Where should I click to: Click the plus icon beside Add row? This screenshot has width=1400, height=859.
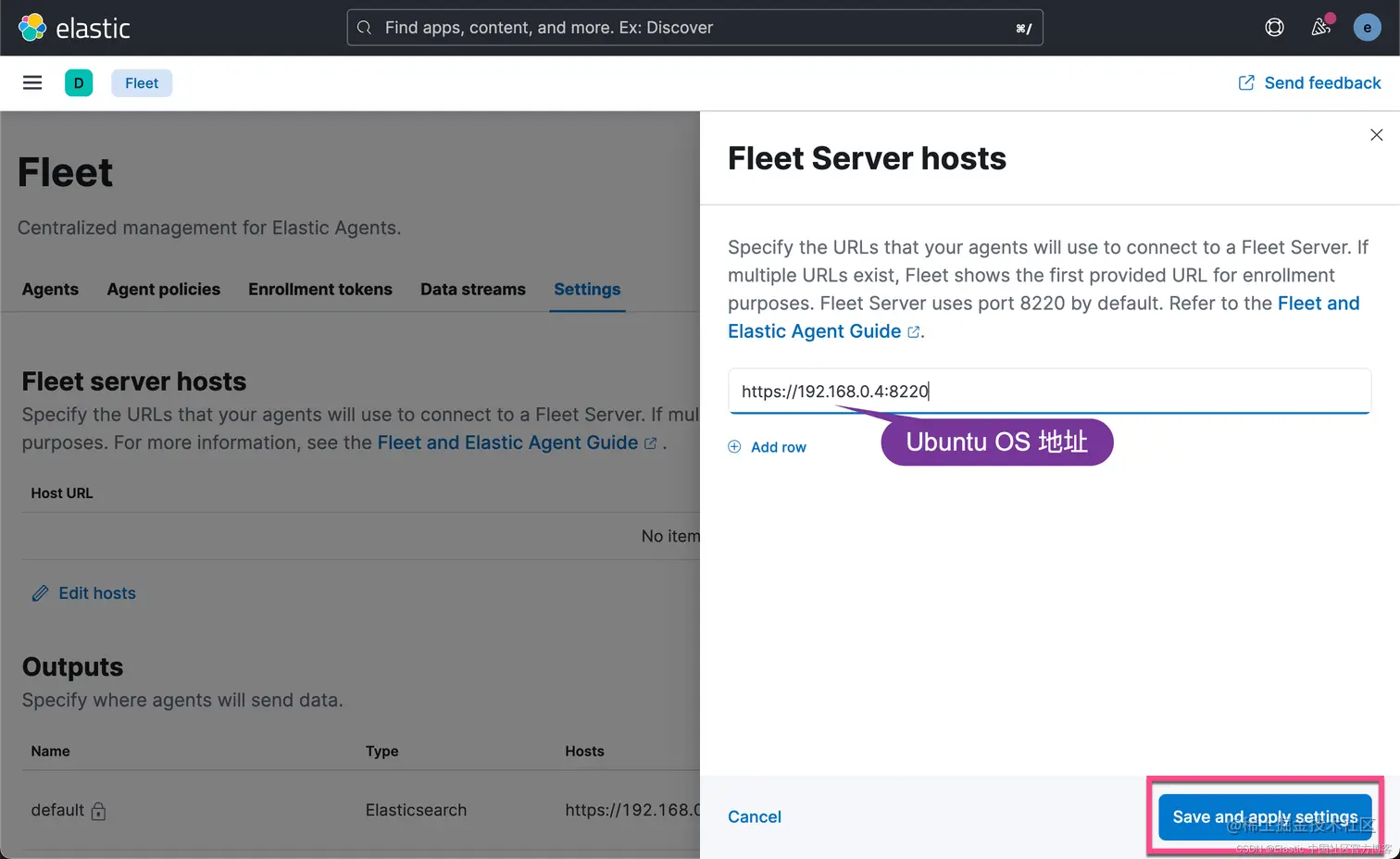[x=734, y=447]
